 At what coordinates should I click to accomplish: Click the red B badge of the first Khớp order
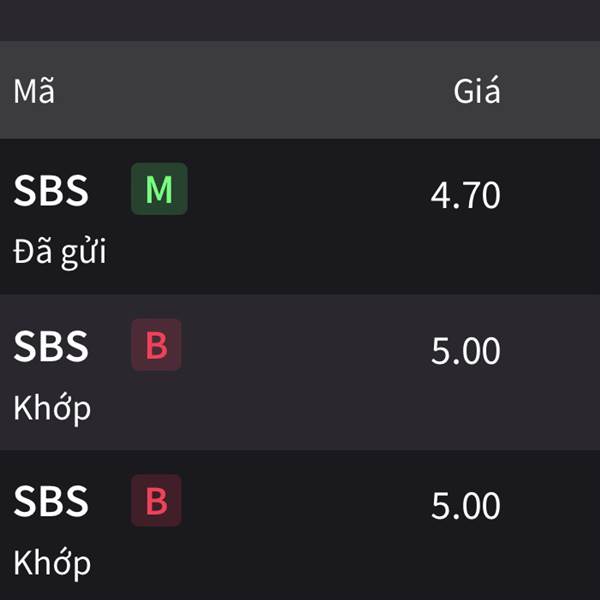(x=156, y=345)
